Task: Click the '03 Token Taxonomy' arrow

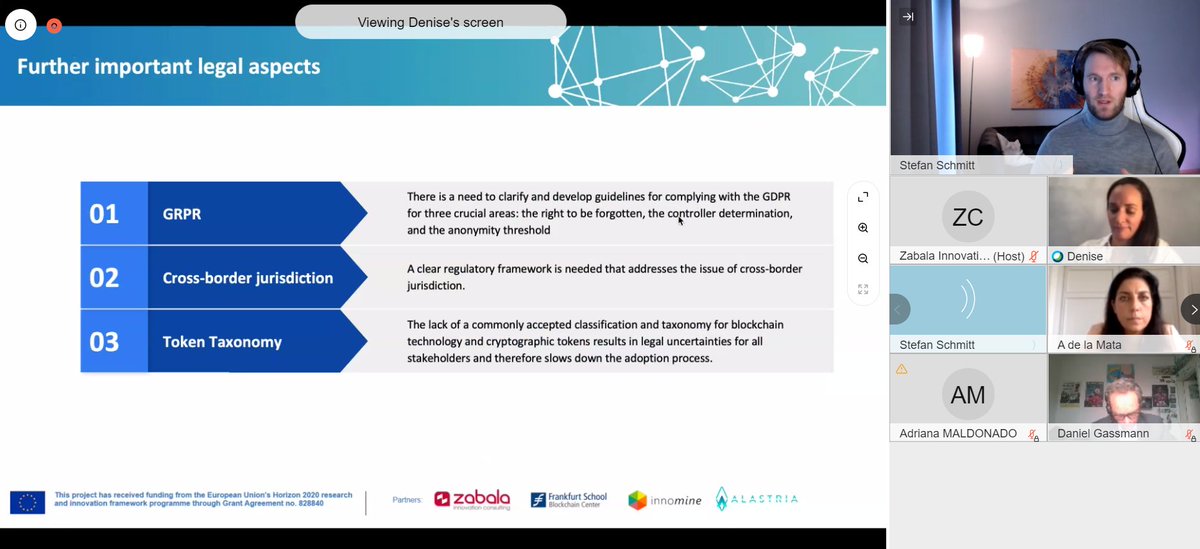Action: coord(224,341)
